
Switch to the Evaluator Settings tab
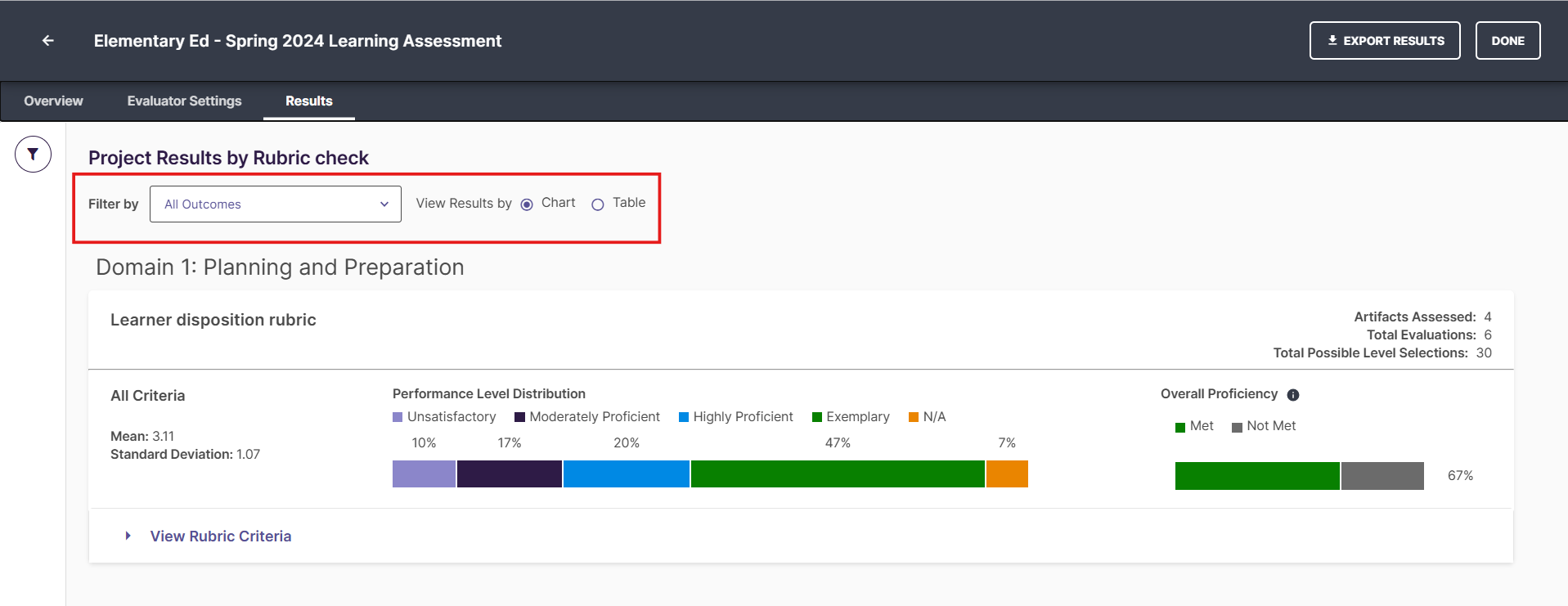[184, 101]
